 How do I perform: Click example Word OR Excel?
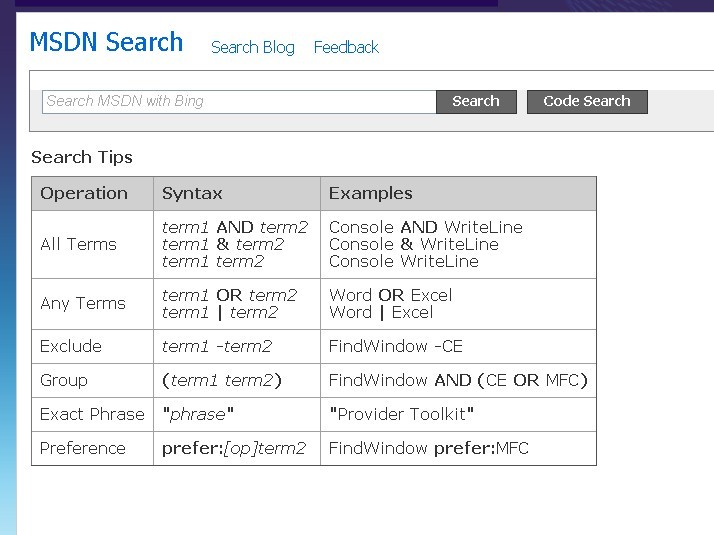[x=391, y=296]
